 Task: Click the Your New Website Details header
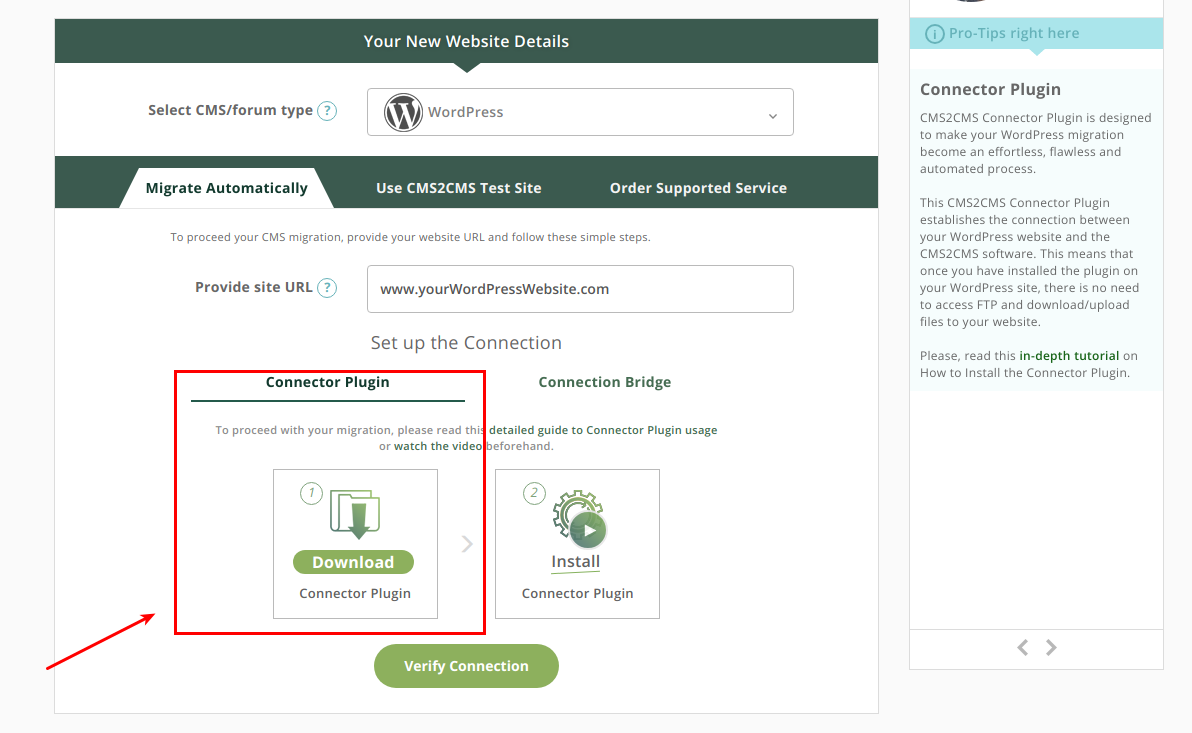tap(466, 41)
